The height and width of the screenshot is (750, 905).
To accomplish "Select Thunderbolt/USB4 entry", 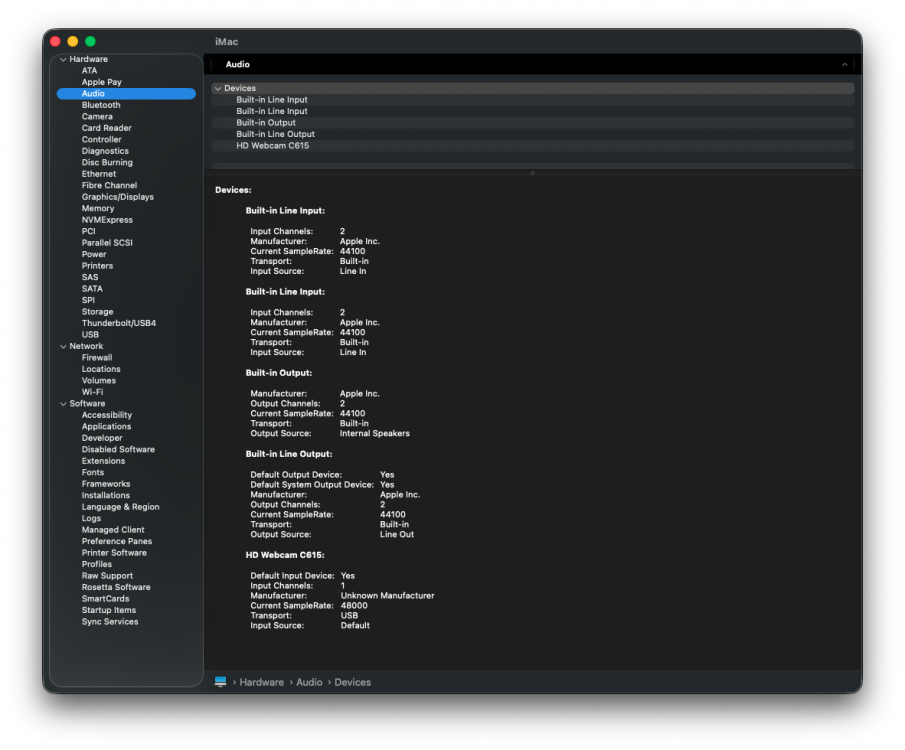I will click(119, 323).
